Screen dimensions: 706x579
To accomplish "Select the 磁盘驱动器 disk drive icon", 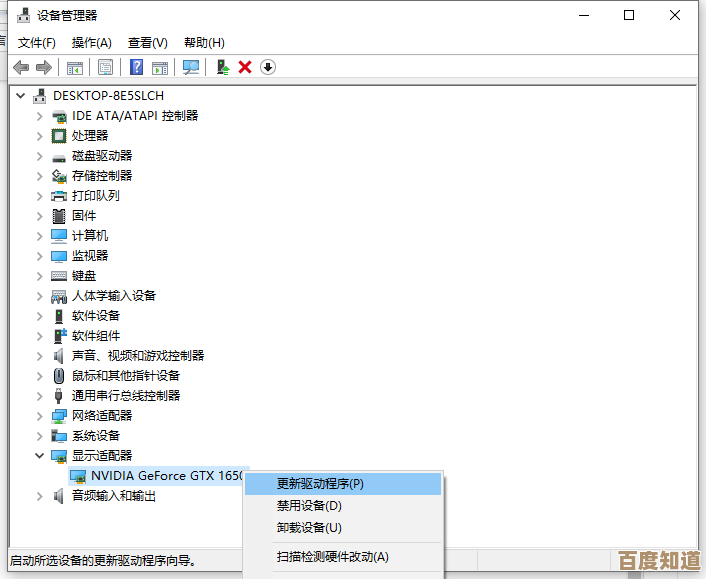I will [x=59, y=157].
